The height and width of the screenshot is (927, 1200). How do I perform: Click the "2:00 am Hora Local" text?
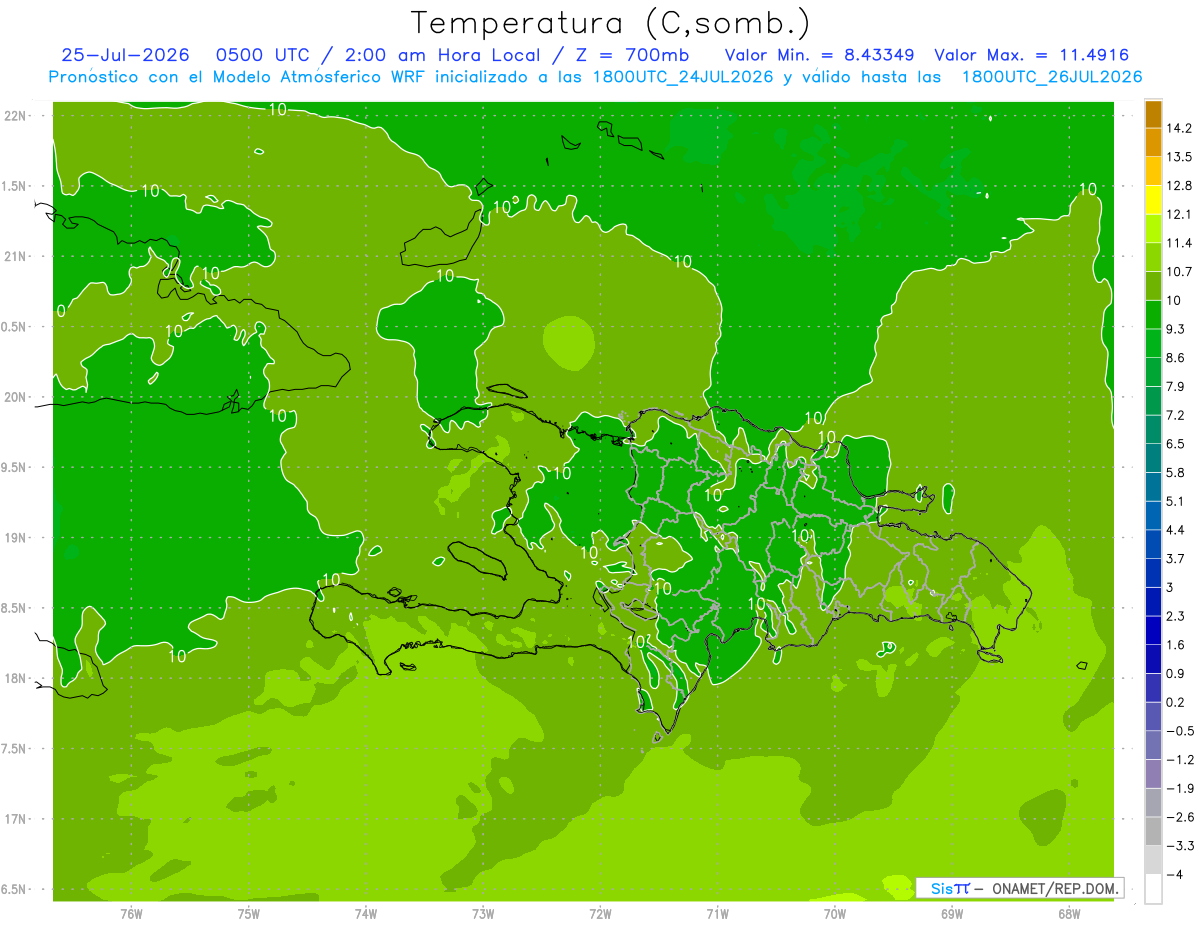(444, 55)
